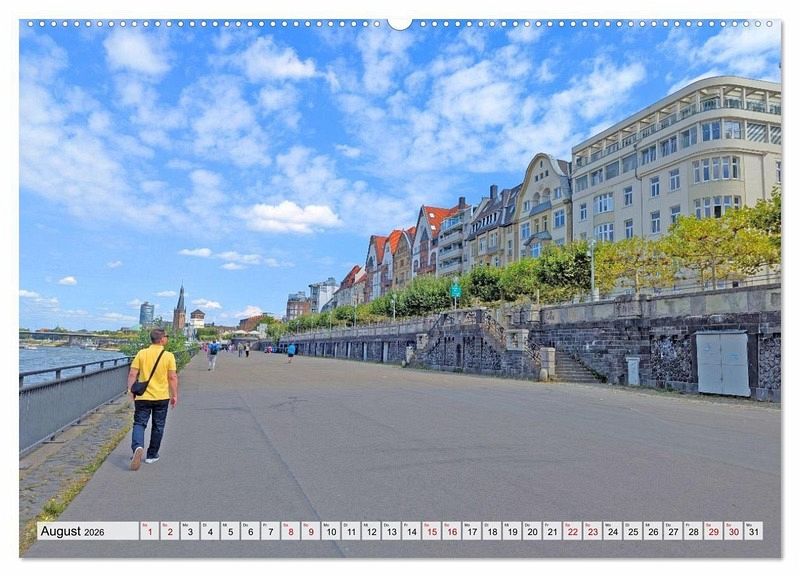Click the white double doors in wall

pos(722,363)
